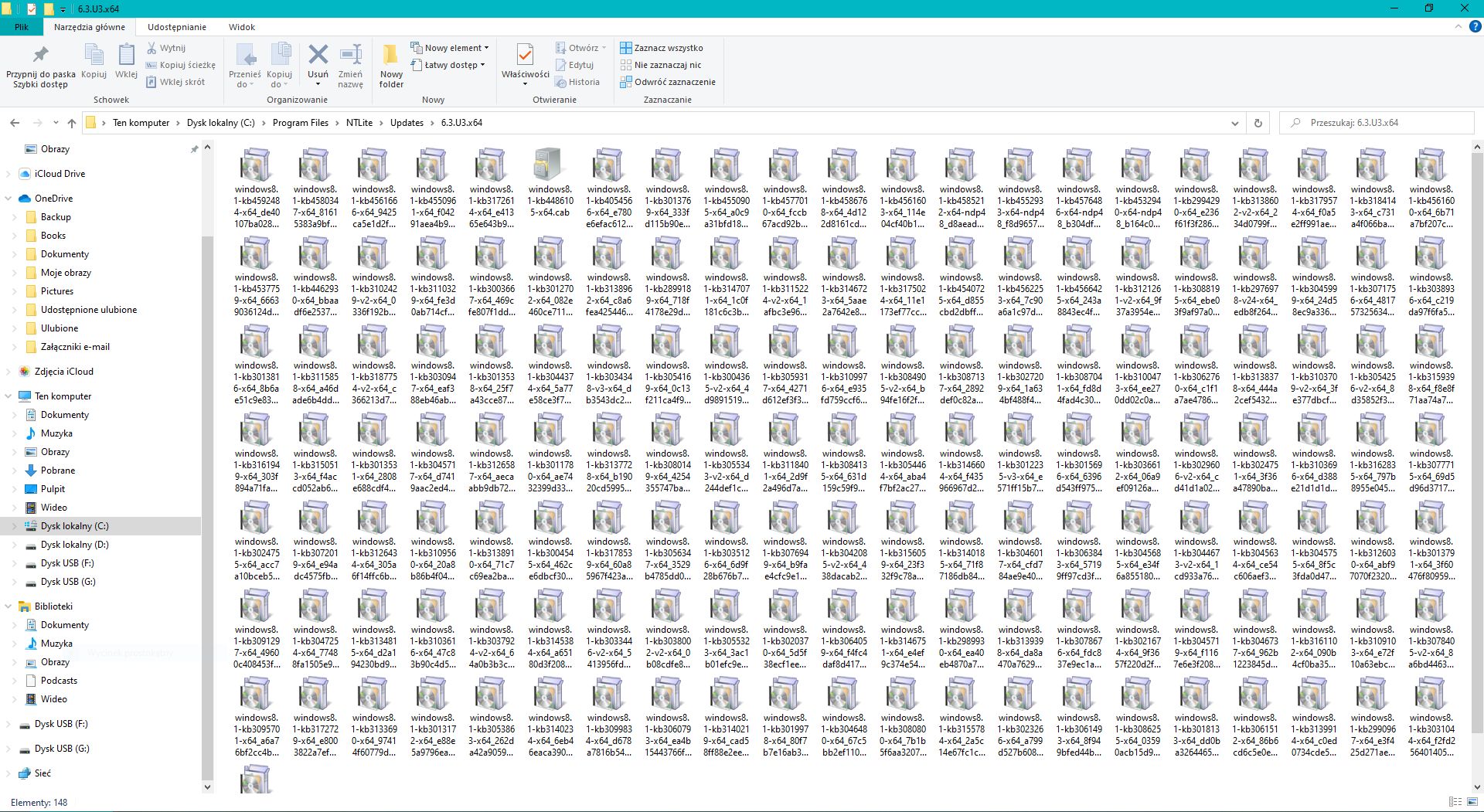1484x812 pixels.
Task: Click the Sieć network icon in the tree
Action: pos(25,773)
